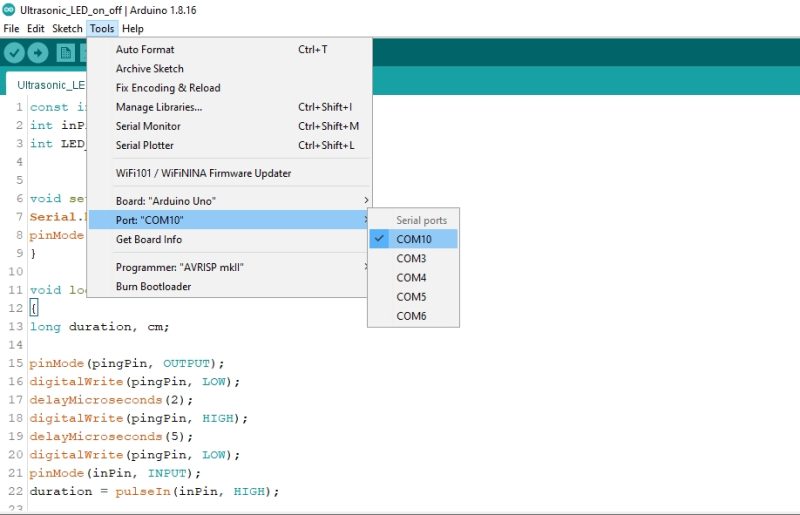
Task: Open the Sketch menu
Action: click(x=67, y=29)
